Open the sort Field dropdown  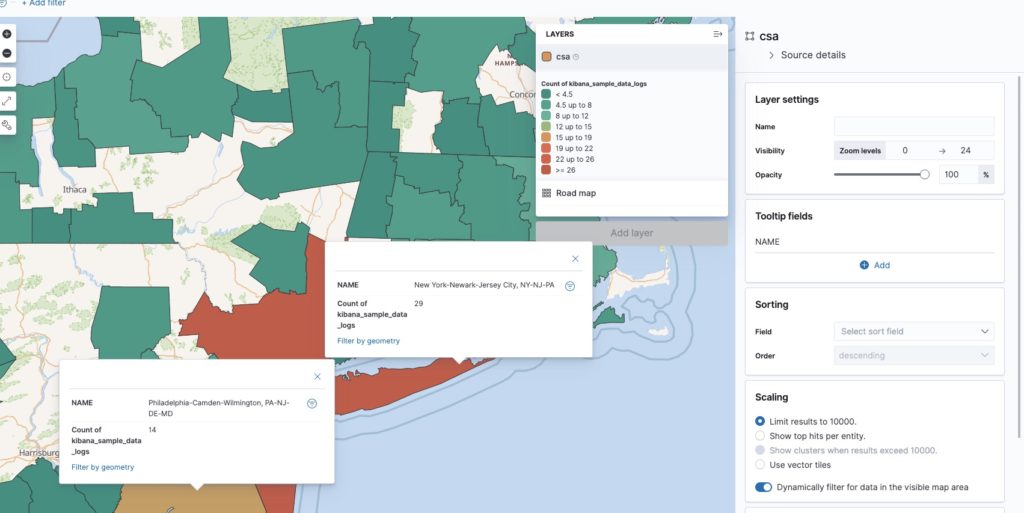tap(913, 331)
